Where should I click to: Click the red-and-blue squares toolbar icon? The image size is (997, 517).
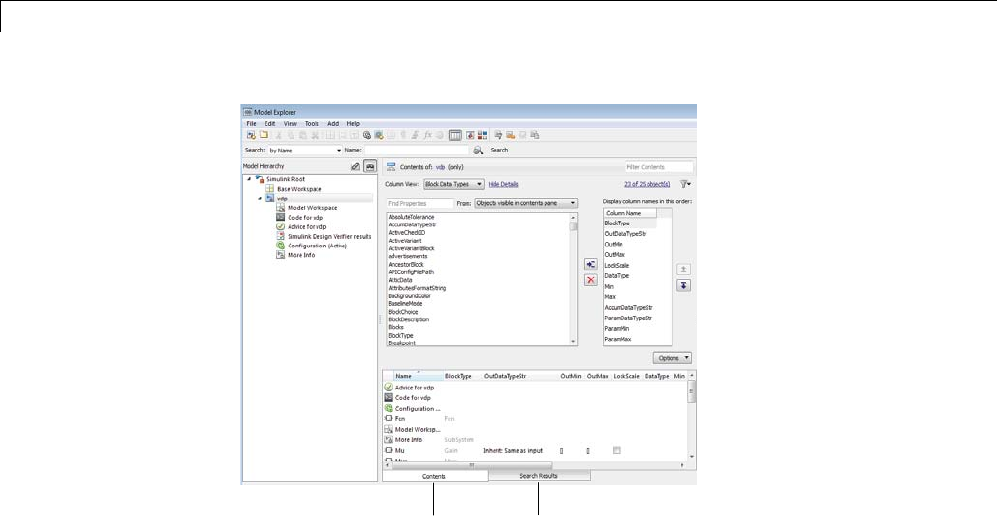pyautogui.click(x=483, y=135)
